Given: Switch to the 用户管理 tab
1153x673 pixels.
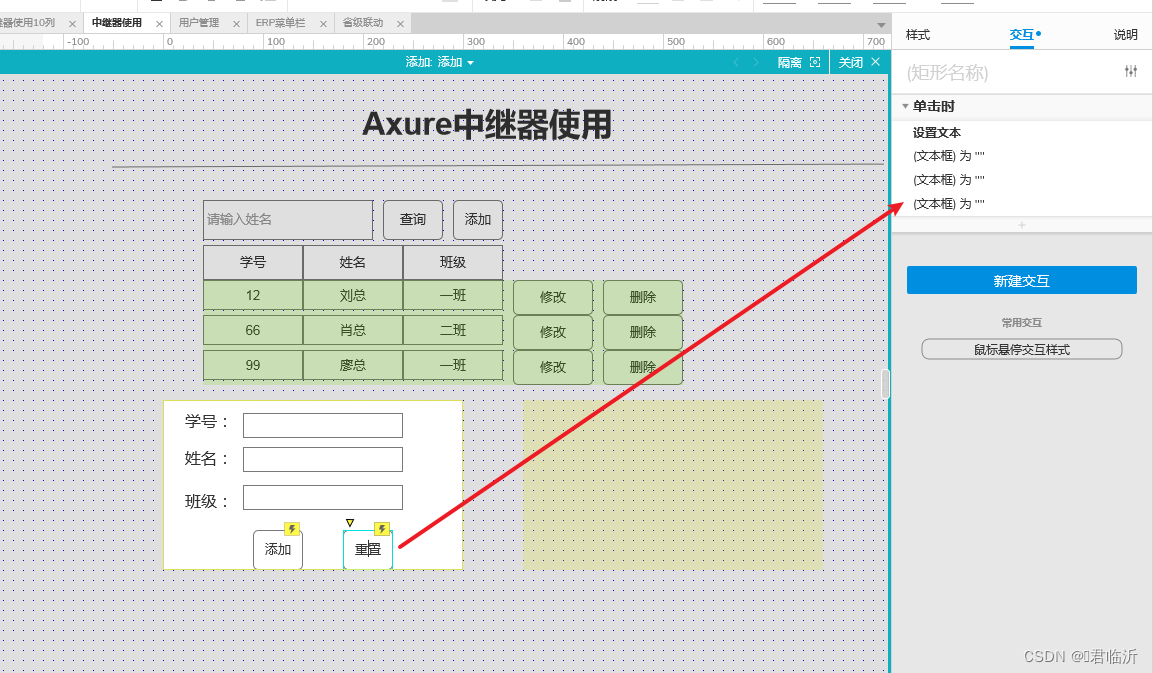Looking at the screenshot, I should 199,23.
